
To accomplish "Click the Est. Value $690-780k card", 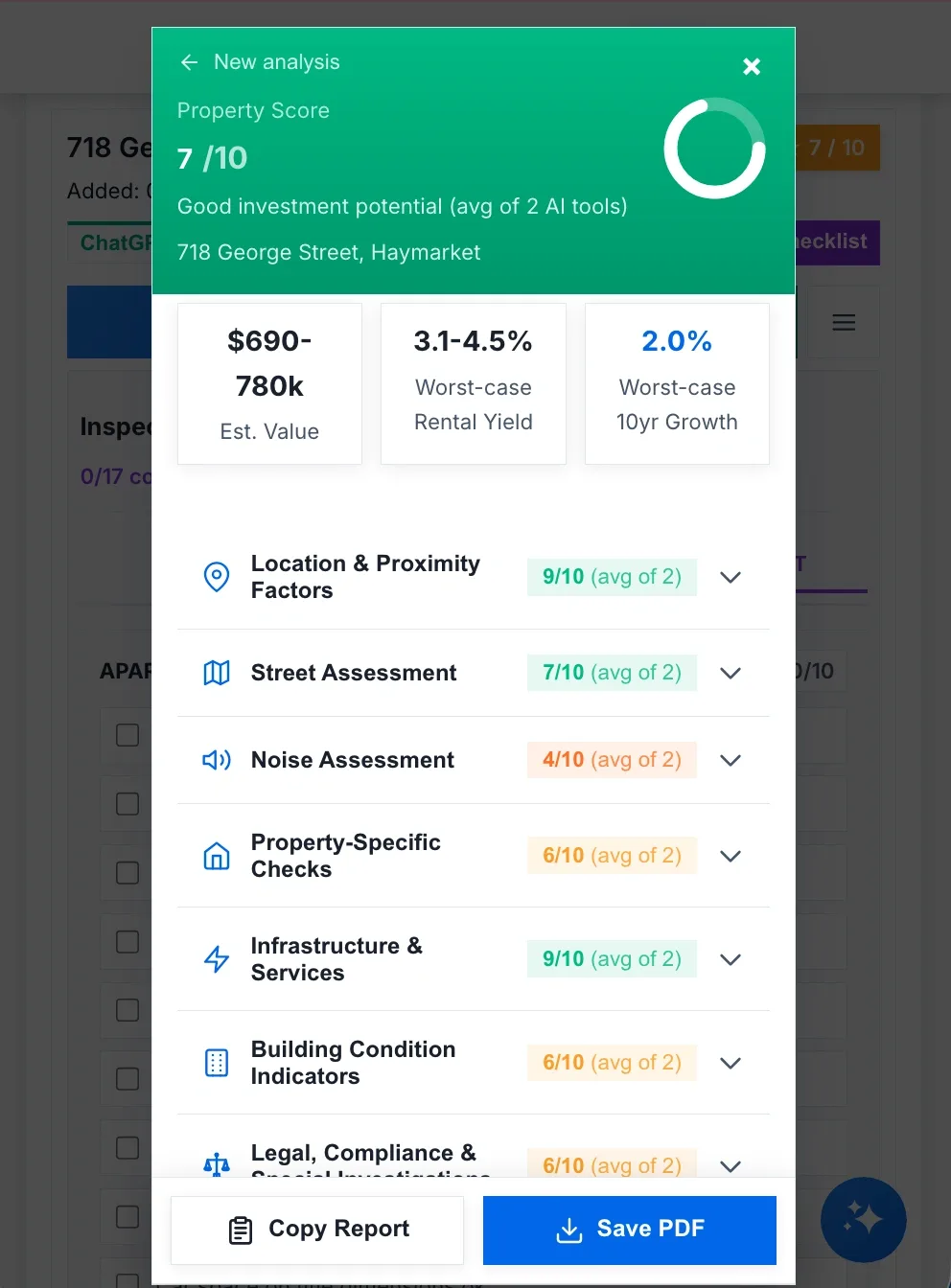I will pos(269,384).
